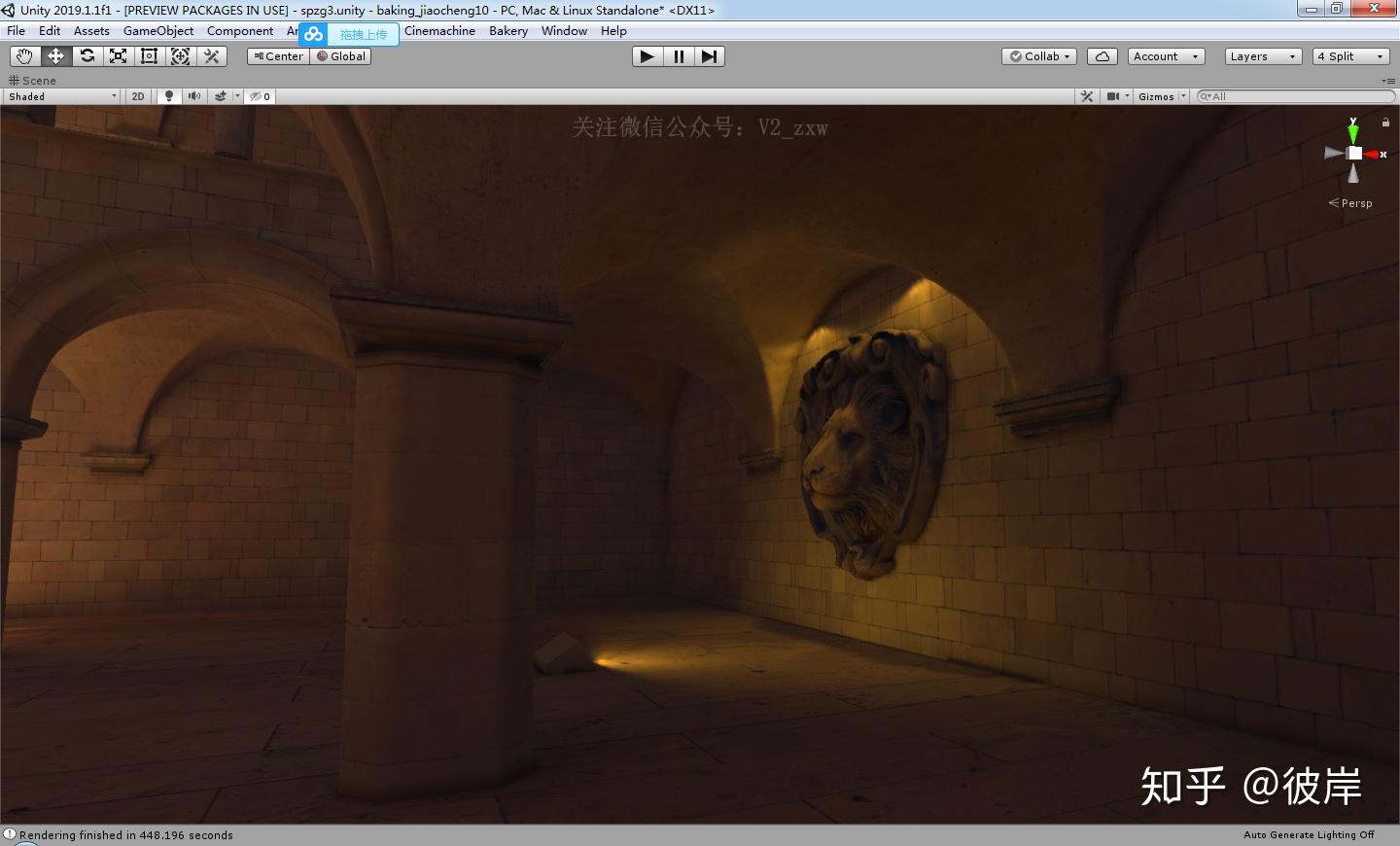This screenshot has width=1400, height=846.
Task: Expand the scene camera dropdown arrow
Action: 1127,96
